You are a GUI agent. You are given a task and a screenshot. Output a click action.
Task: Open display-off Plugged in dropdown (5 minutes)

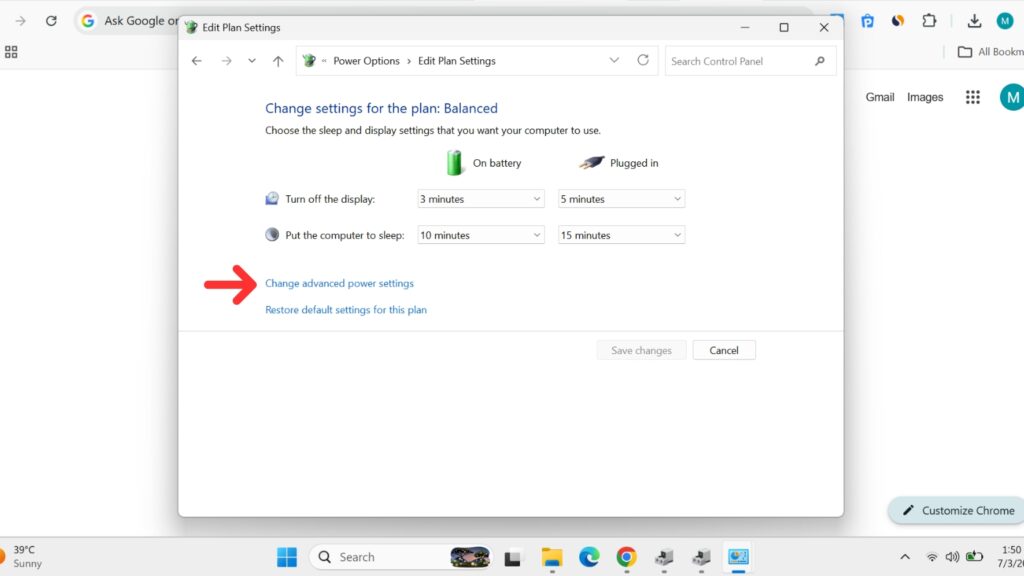[621, 199]
